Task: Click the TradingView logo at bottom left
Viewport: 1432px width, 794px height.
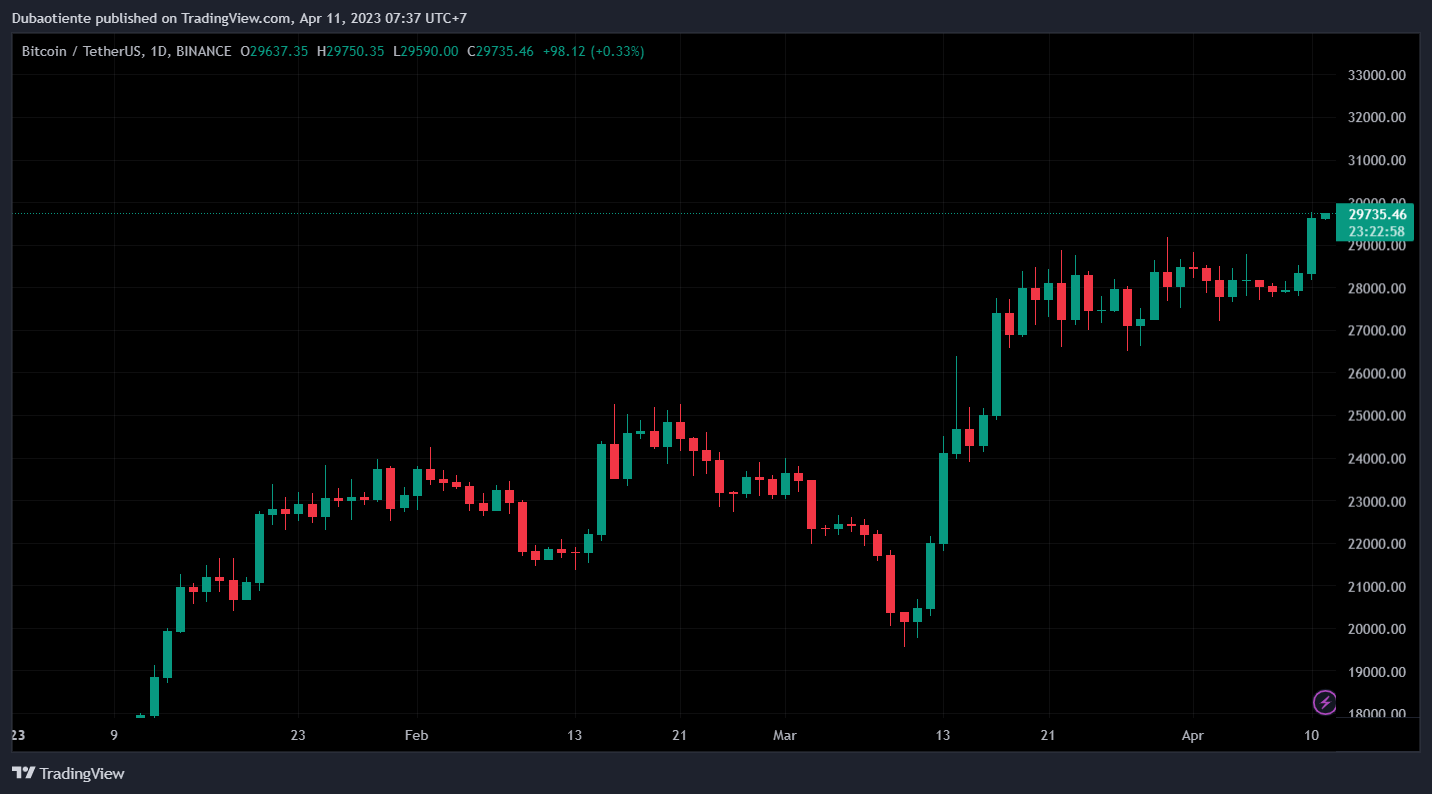Action: pyautogui.click(x=68, y=773)
